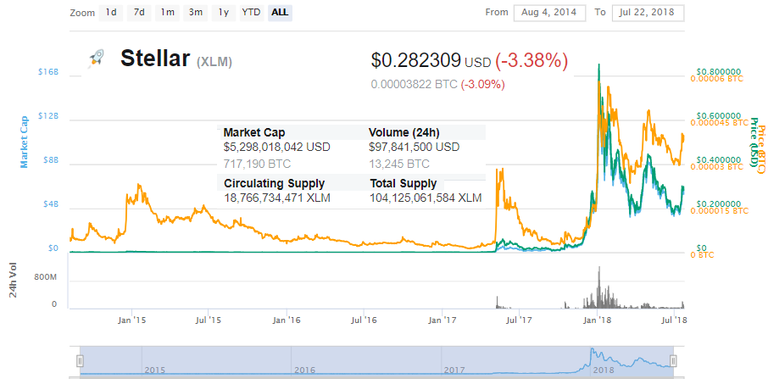Click the Jan '16 x-axis label
Viewport: 768px width, 379px height.
pyautogui.click(x=287, y=320)
